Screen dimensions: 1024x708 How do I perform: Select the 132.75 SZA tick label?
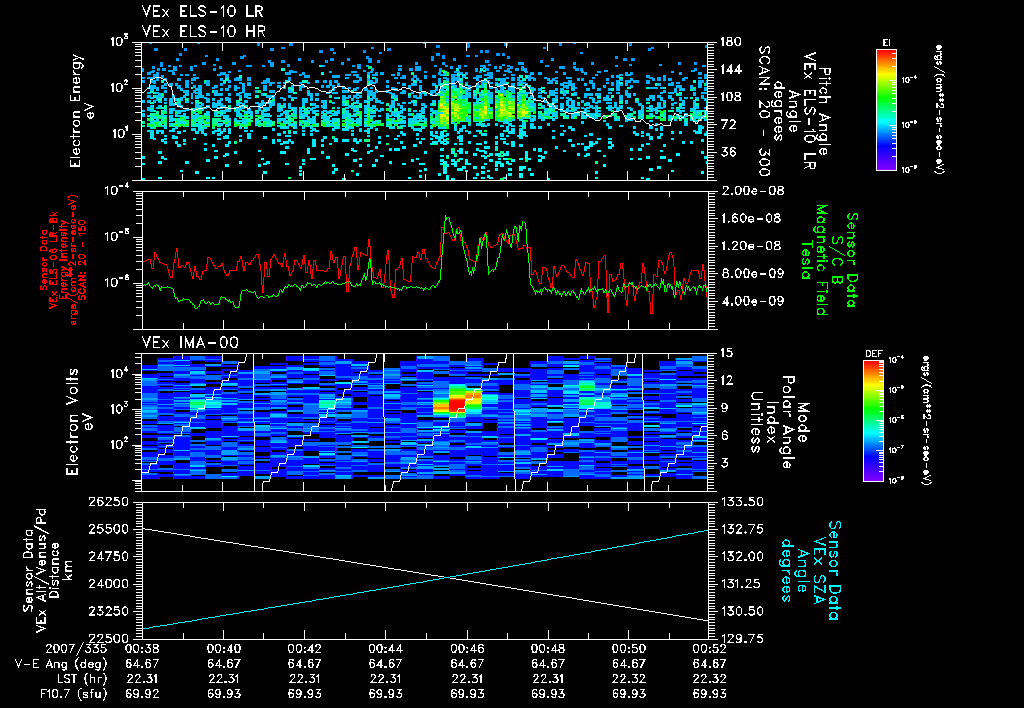pos(741,530)
